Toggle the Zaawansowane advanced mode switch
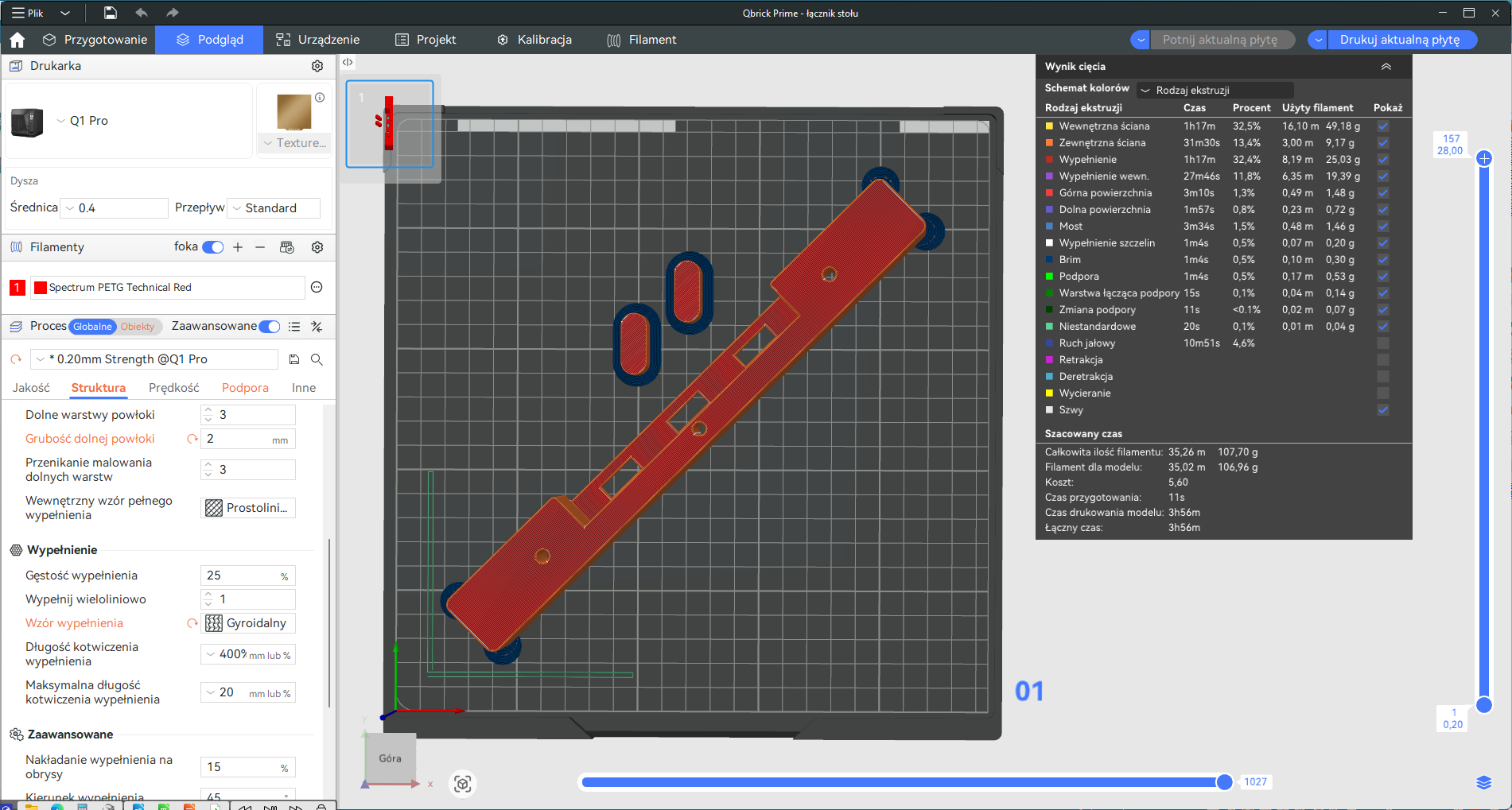Screen dimensions: 1512x810 click(270, 327)
